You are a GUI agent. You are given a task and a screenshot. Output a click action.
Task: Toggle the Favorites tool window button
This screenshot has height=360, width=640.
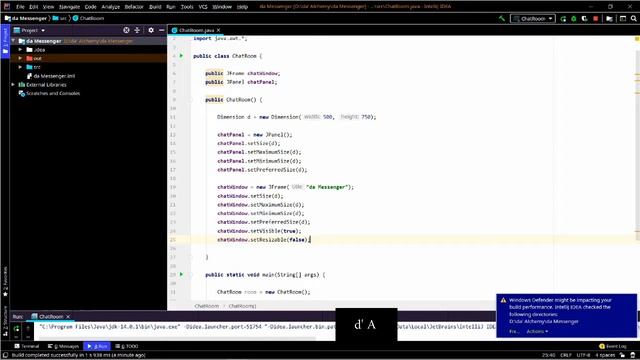tap(5, 282)
